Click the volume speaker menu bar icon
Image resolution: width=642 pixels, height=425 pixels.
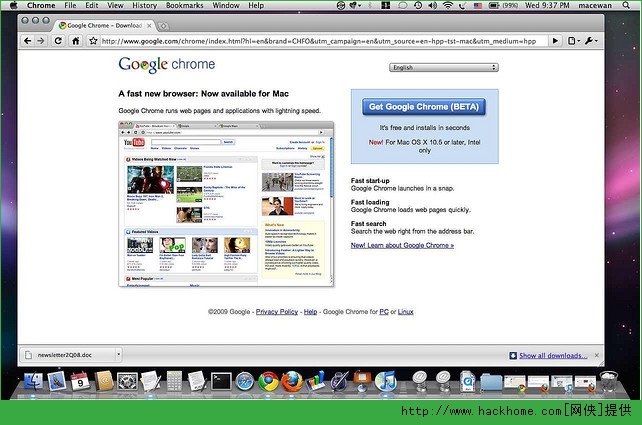click(432, 5)
